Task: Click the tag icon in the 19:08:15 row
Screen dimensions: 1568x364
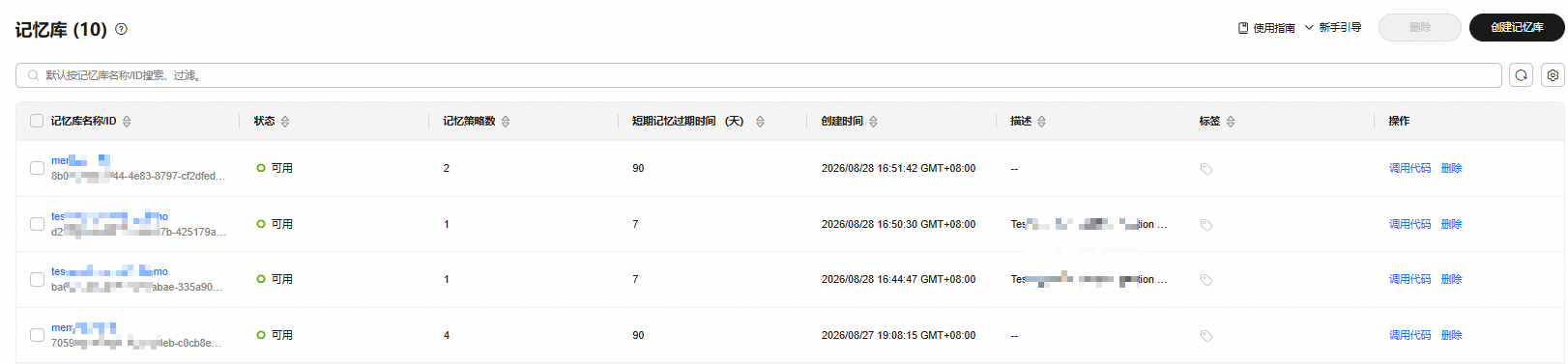Action: click(1206, 336)
